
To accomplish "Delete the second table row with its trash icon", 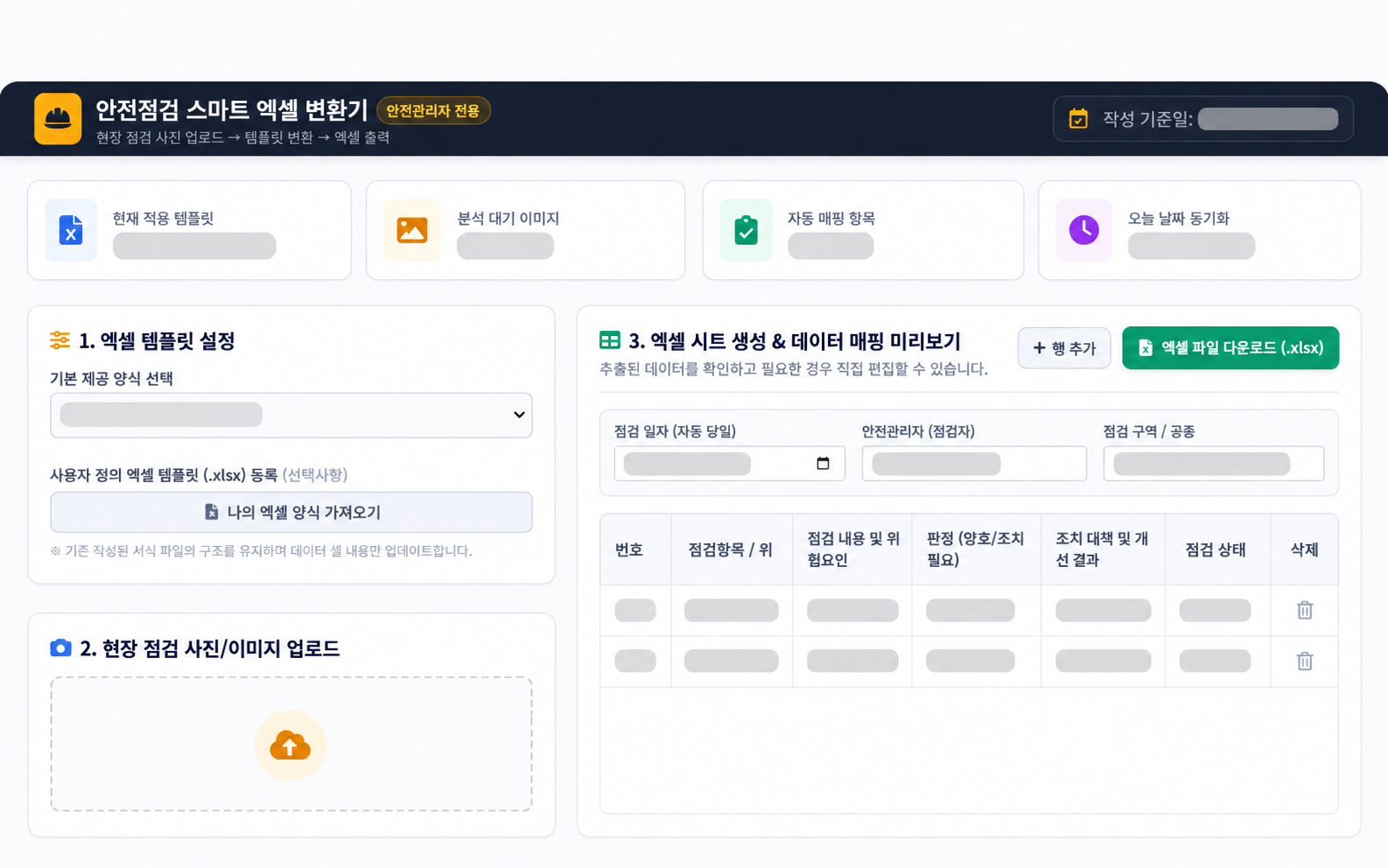I will (1305, 661).
